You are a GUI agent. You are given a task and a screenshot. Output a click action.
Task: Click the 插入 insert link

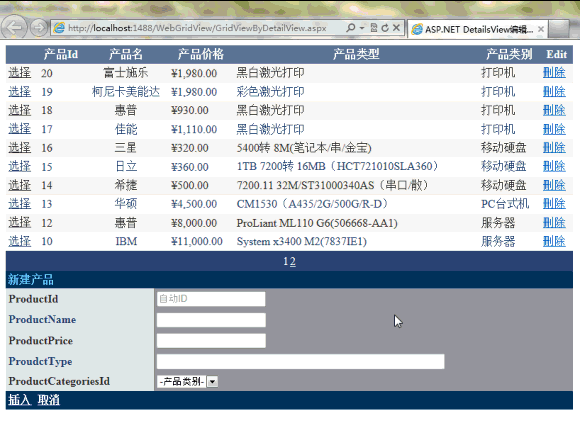19,400
